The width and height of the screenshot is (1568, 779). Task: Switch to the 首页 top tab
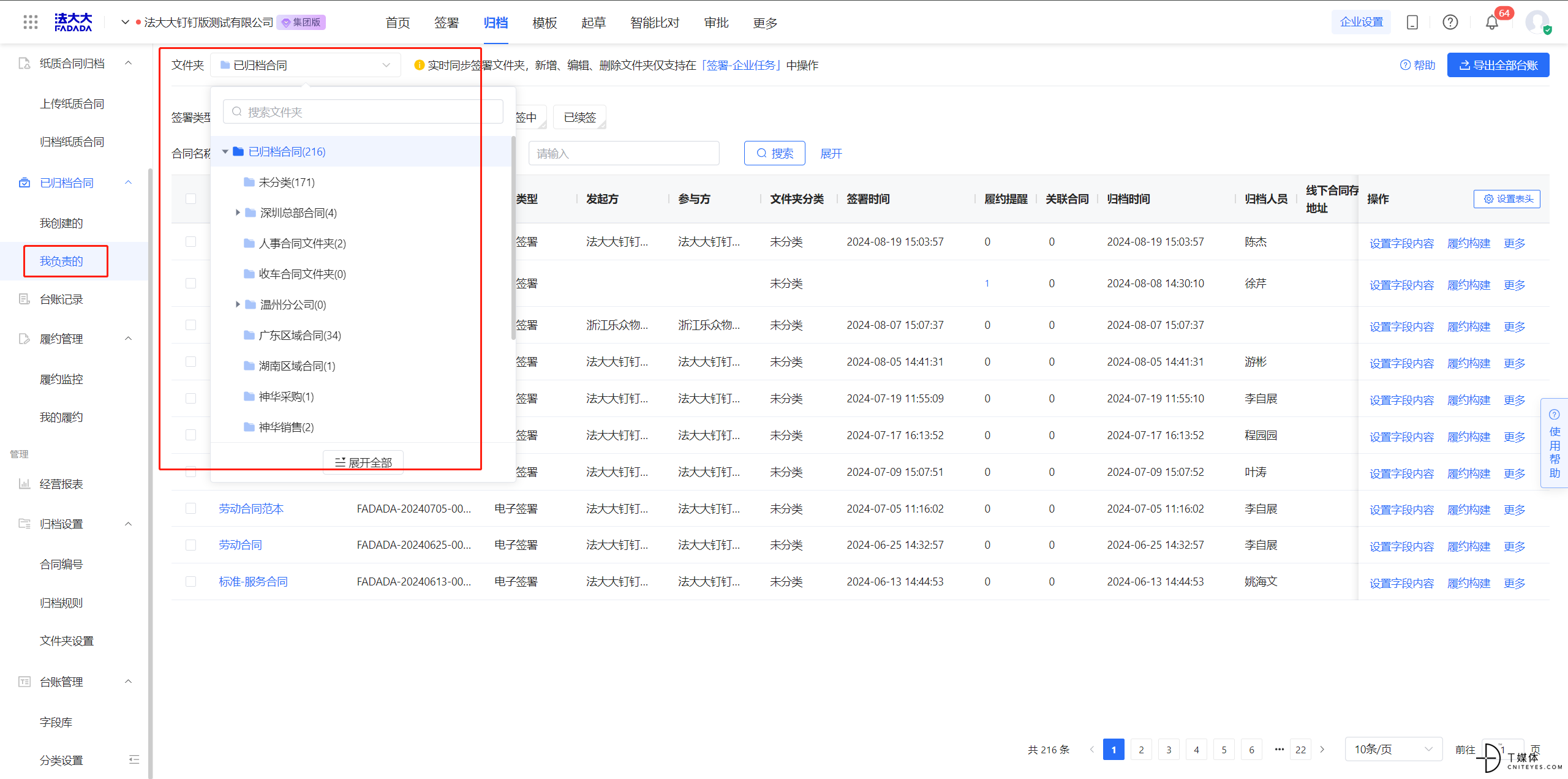[398, 23]
